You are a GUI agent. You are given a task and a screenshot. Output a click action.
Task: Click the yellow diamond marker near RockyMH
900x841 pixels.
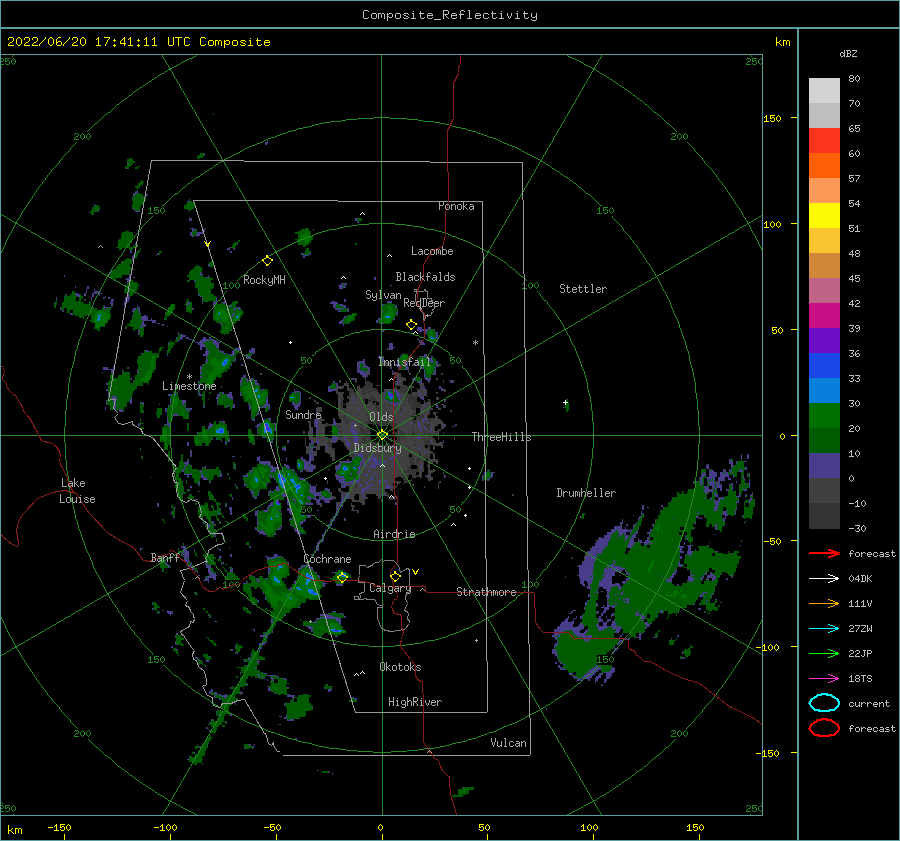click(267, 261)
